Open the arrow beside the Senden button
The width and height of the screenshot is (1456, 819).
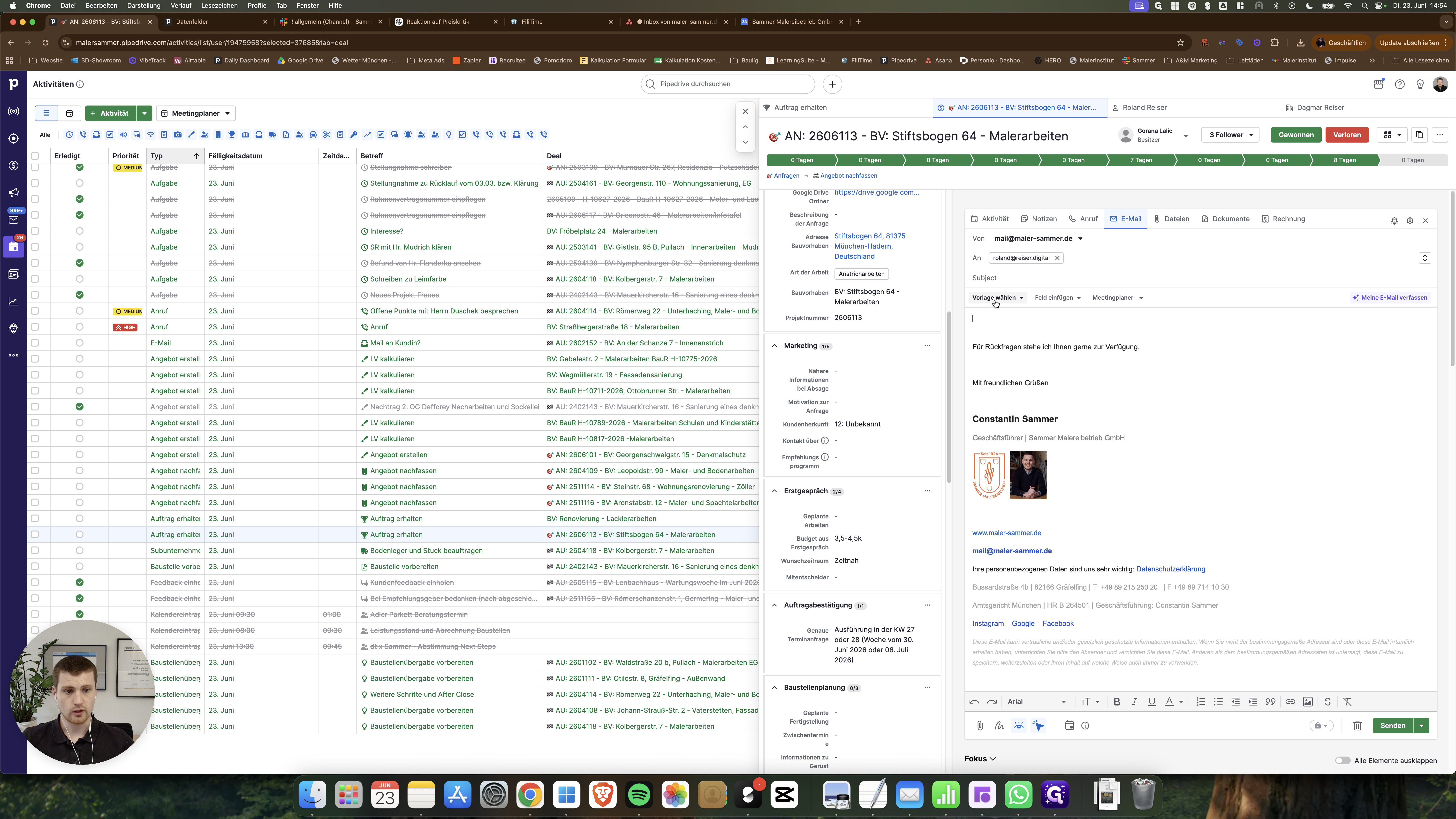(1422, 726)
